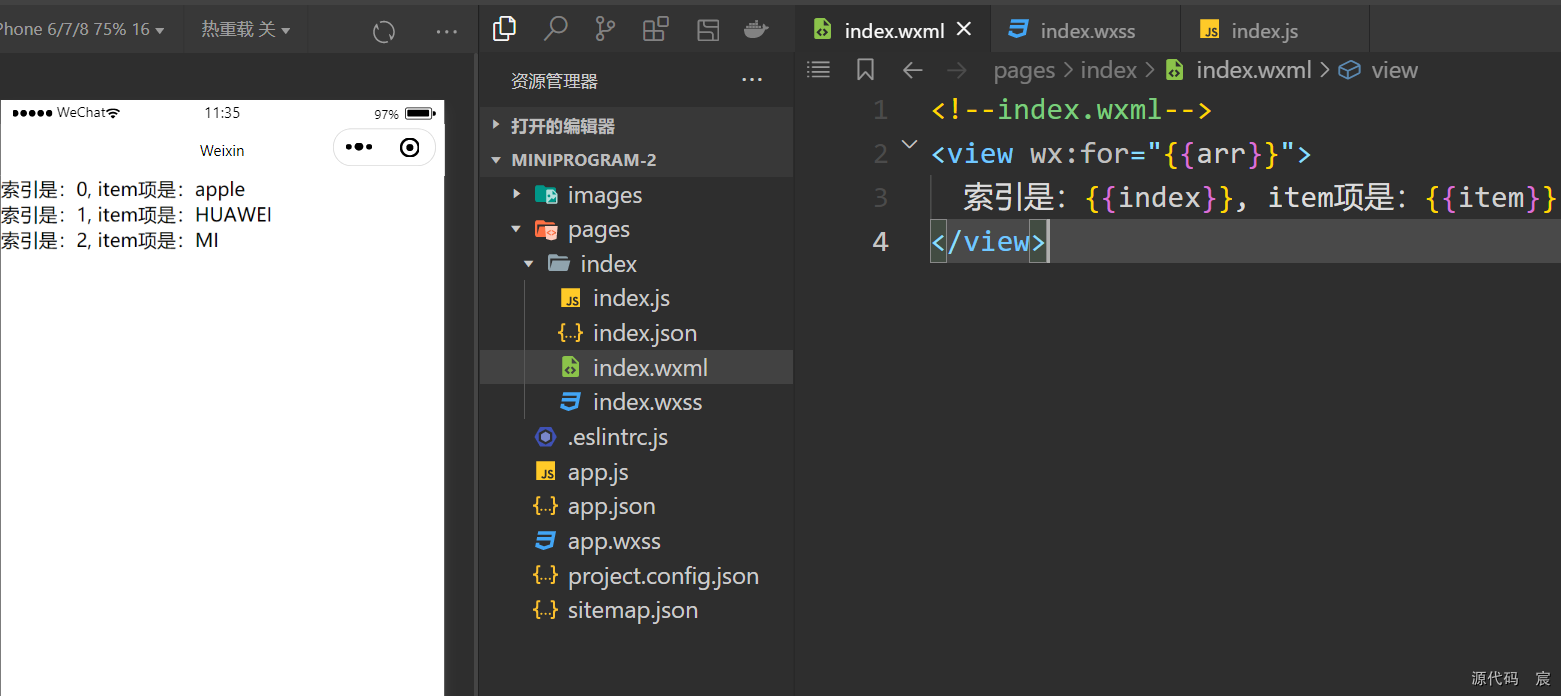Open the 热重载 关 dropdown
This screenshot has width=1561, height=696.
246,30
